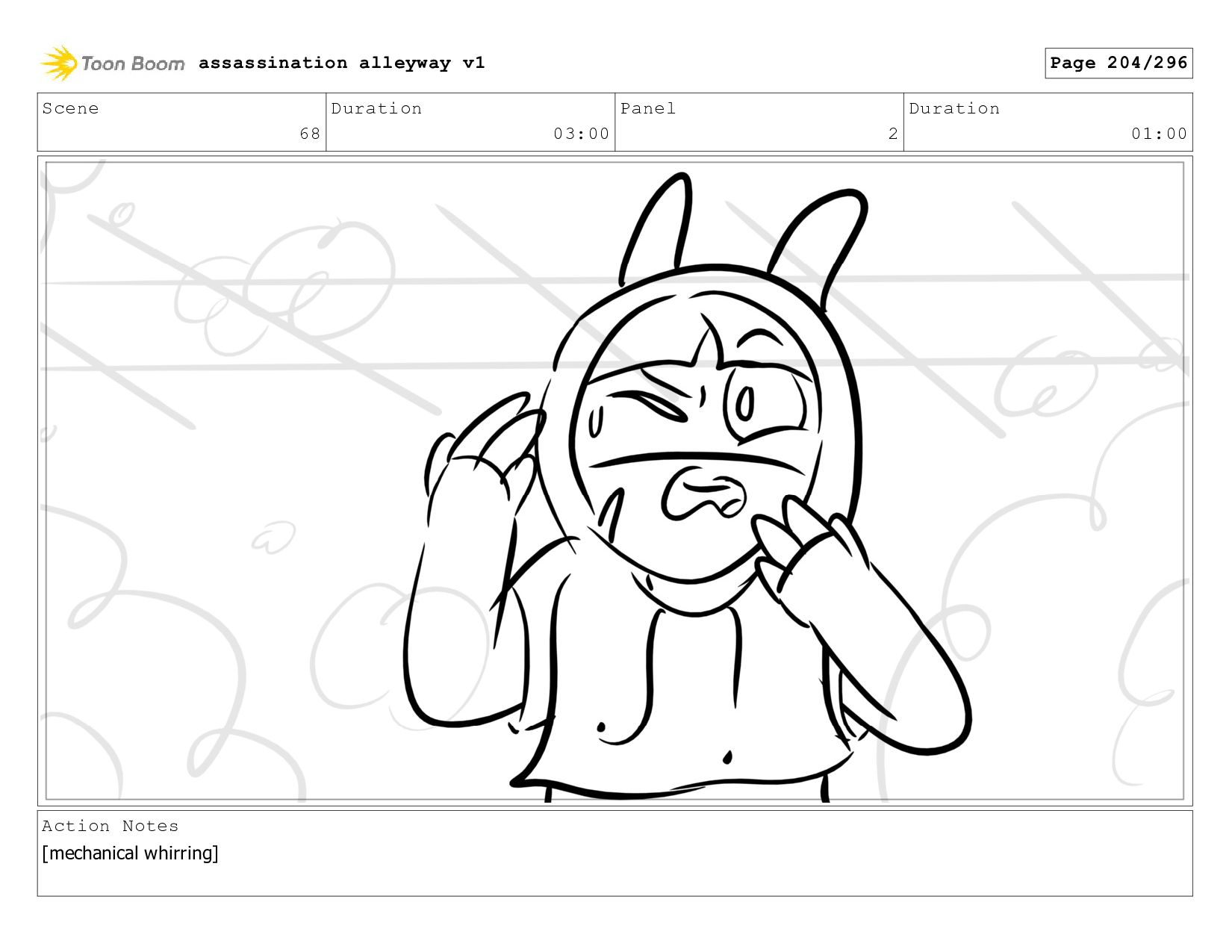
Task: Select the '[mechanical whirring]' note text
Action: pos(131,853)
